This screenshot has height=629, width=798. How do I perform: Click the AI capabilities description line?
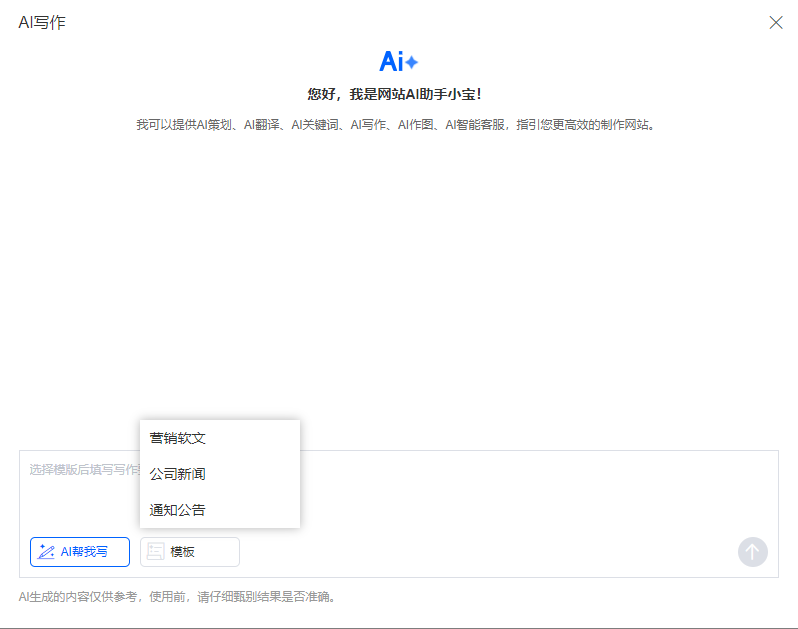(396, 125)
